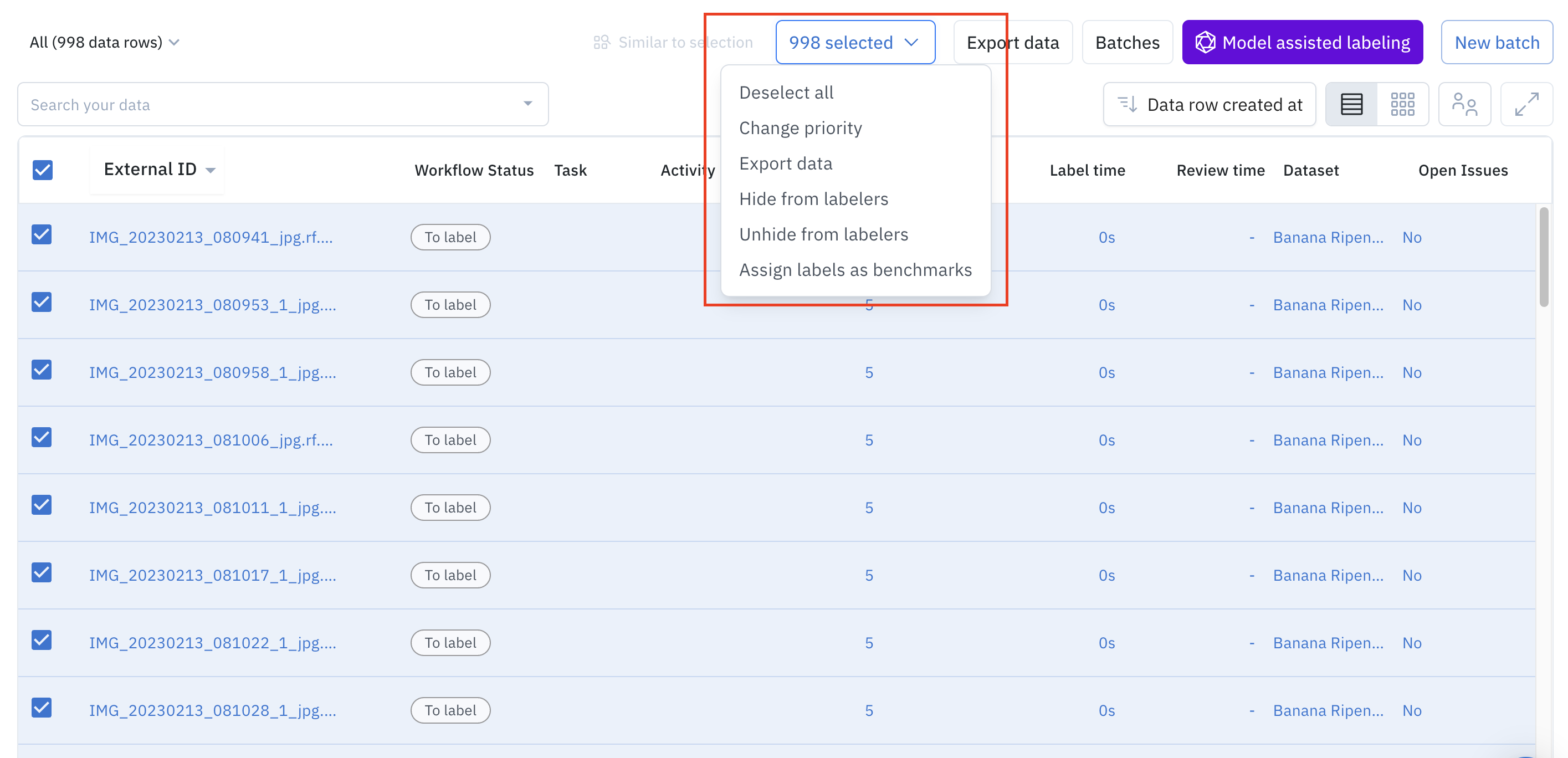Open the assignees people icon

click(1464, 104)
